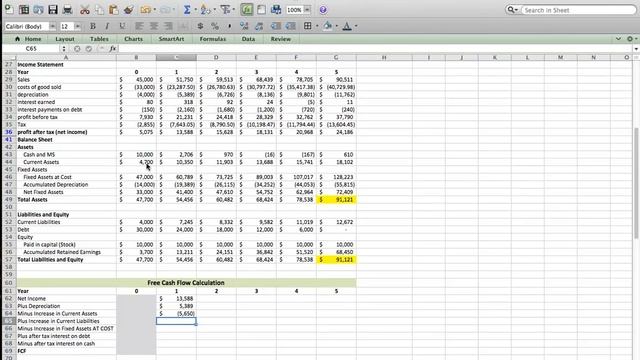Open the search options magnifier dropdown
The height and width of the screenshot is (360, 640).
(512, 10)
